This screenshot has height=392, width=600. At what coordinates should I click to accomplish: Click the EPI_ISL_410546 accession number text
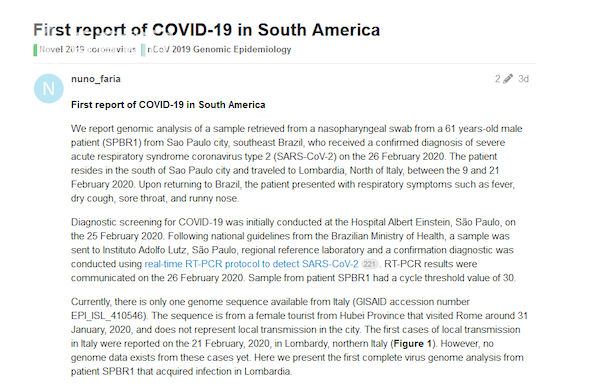tap(108, 316)
